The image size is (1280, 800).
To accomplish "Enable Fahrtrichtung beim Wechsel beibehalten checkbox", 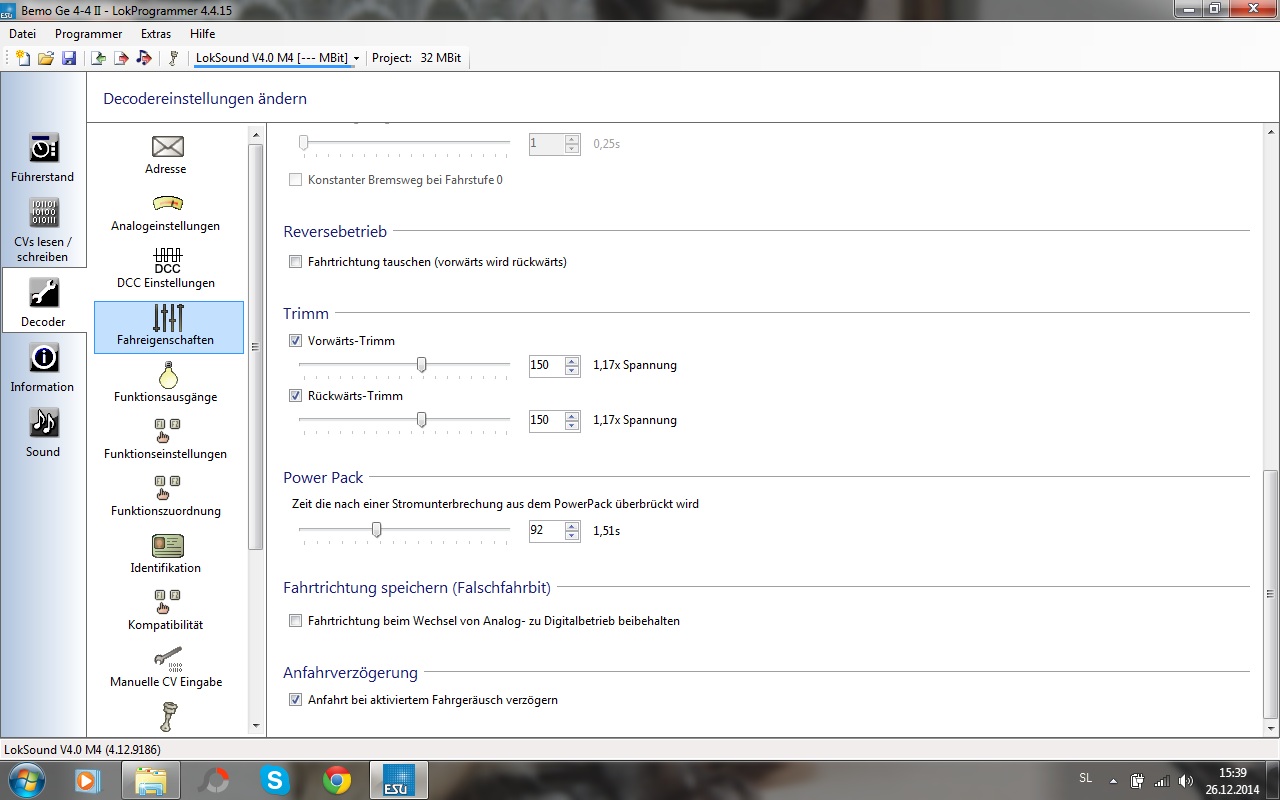I will click(295, 621).
